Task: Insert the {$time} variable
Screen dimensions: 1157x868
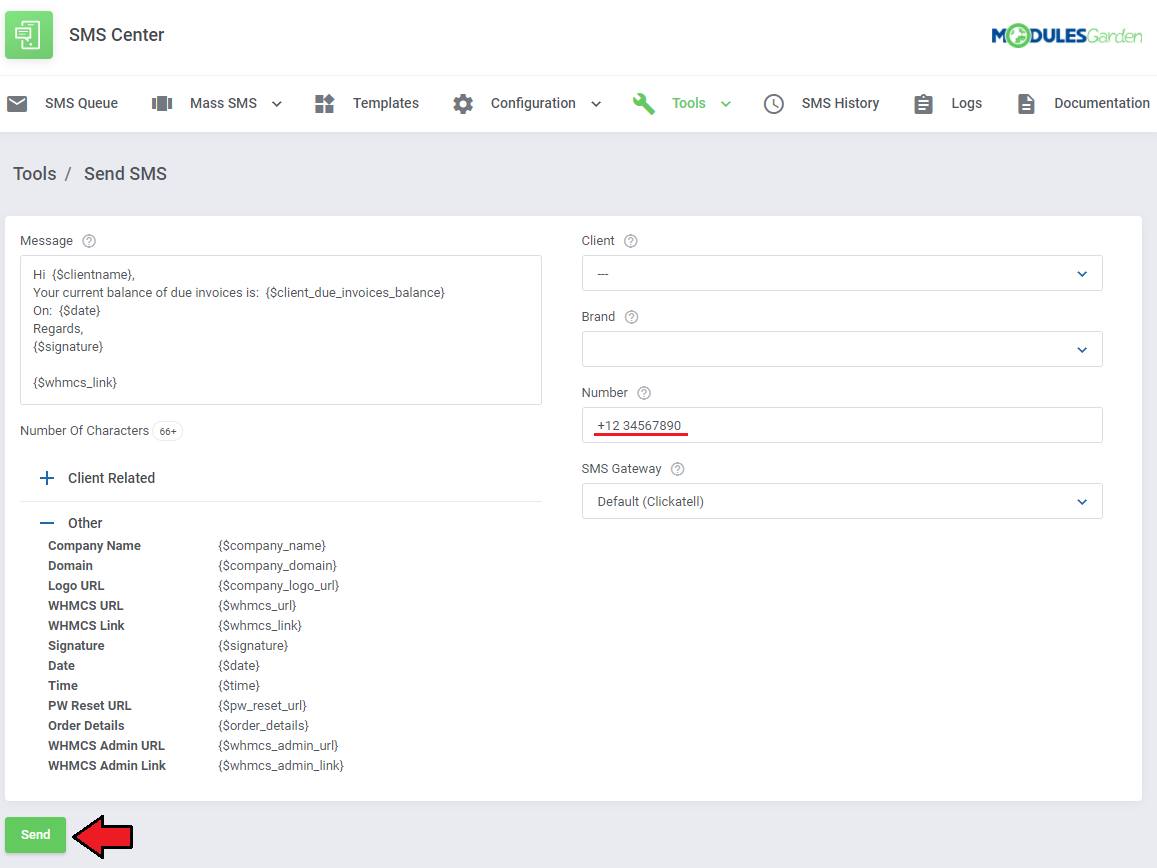Action: (239, 686)
